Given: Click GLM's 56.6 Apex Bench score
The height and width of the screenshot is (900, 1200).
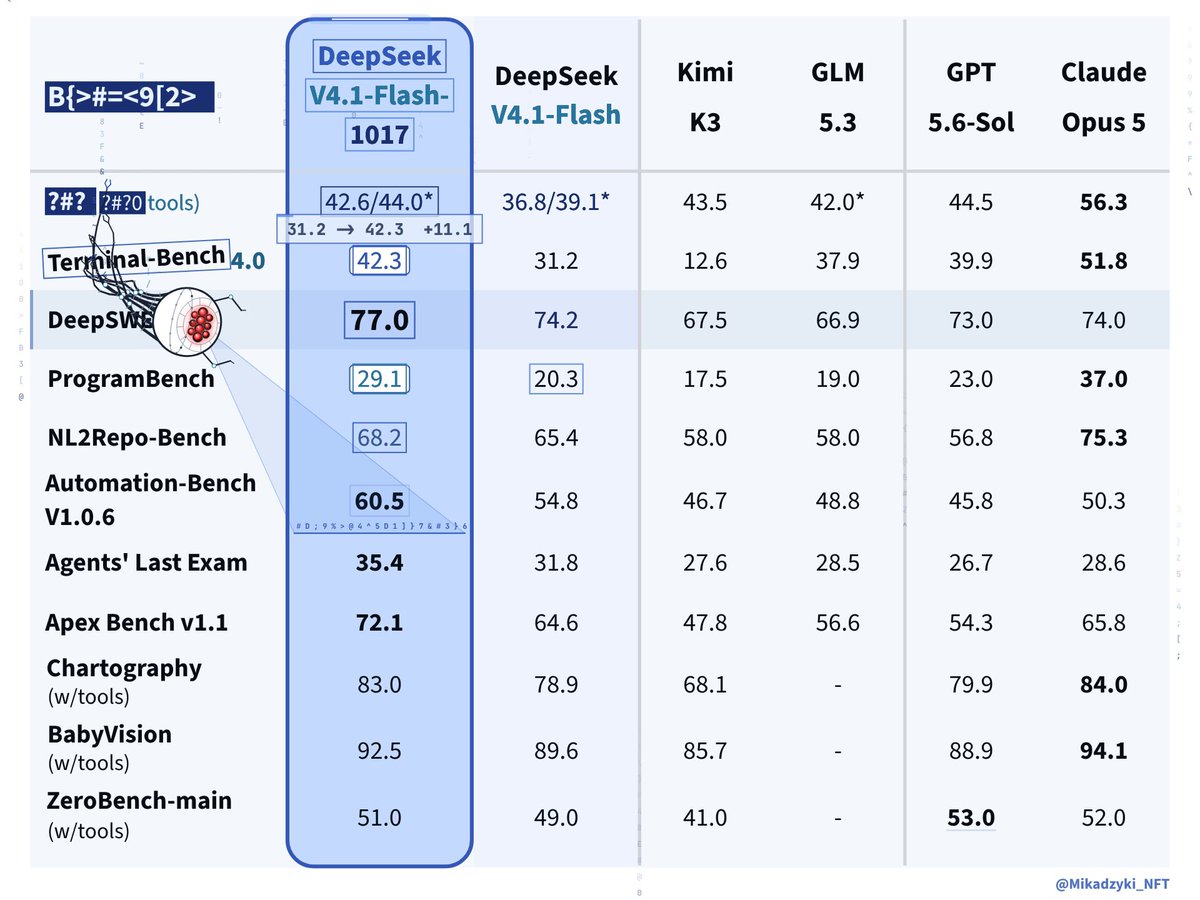Looking at the screenshot, I should [x=838, y=623].
